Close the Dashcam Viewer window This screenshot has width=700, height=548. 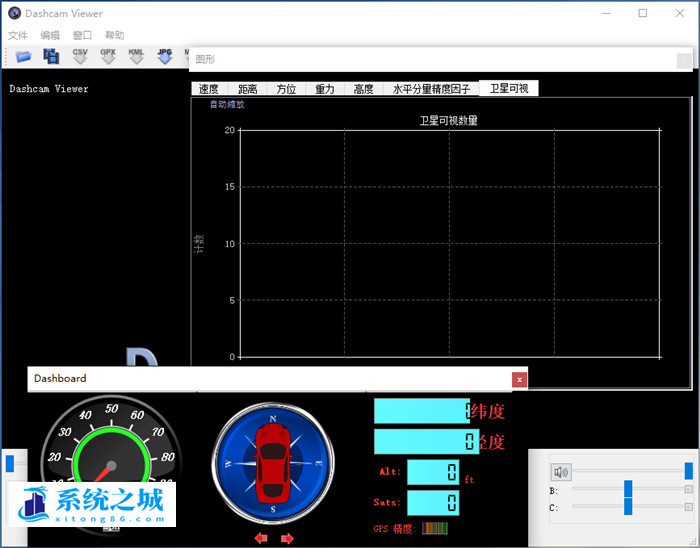tap(679, 13)
